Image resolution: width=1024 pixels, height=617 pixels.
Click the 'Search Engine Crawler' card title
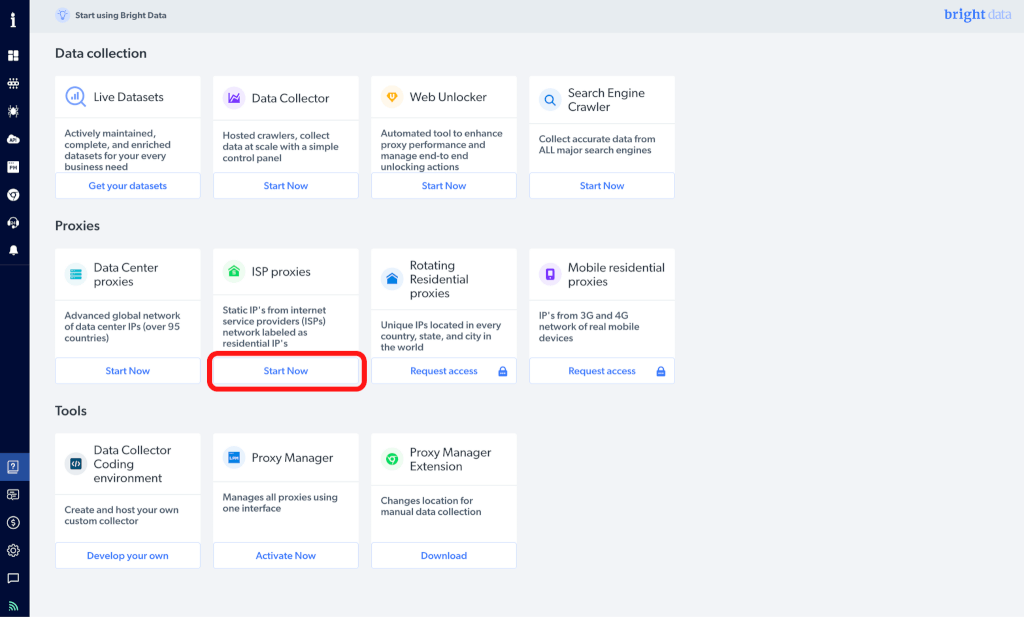pos(606,100)
